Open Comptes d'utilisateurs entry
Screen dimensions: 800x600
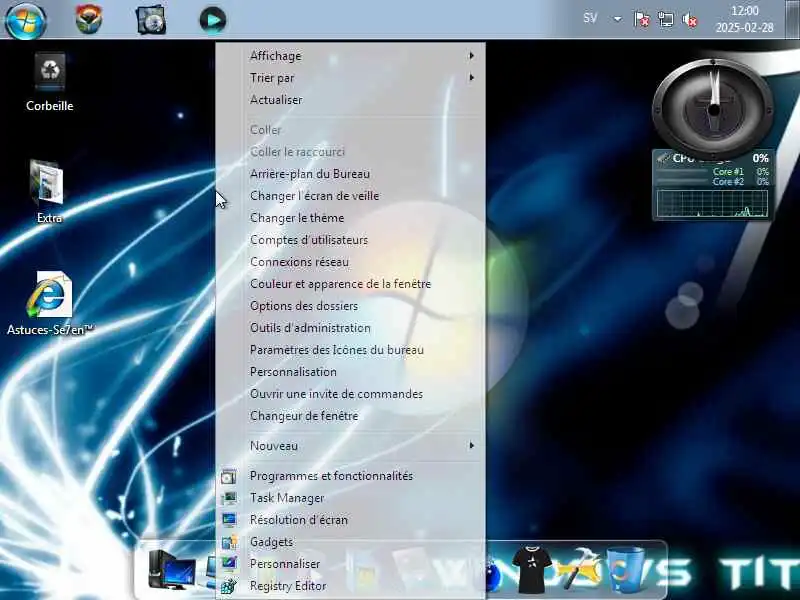(351, 240)
